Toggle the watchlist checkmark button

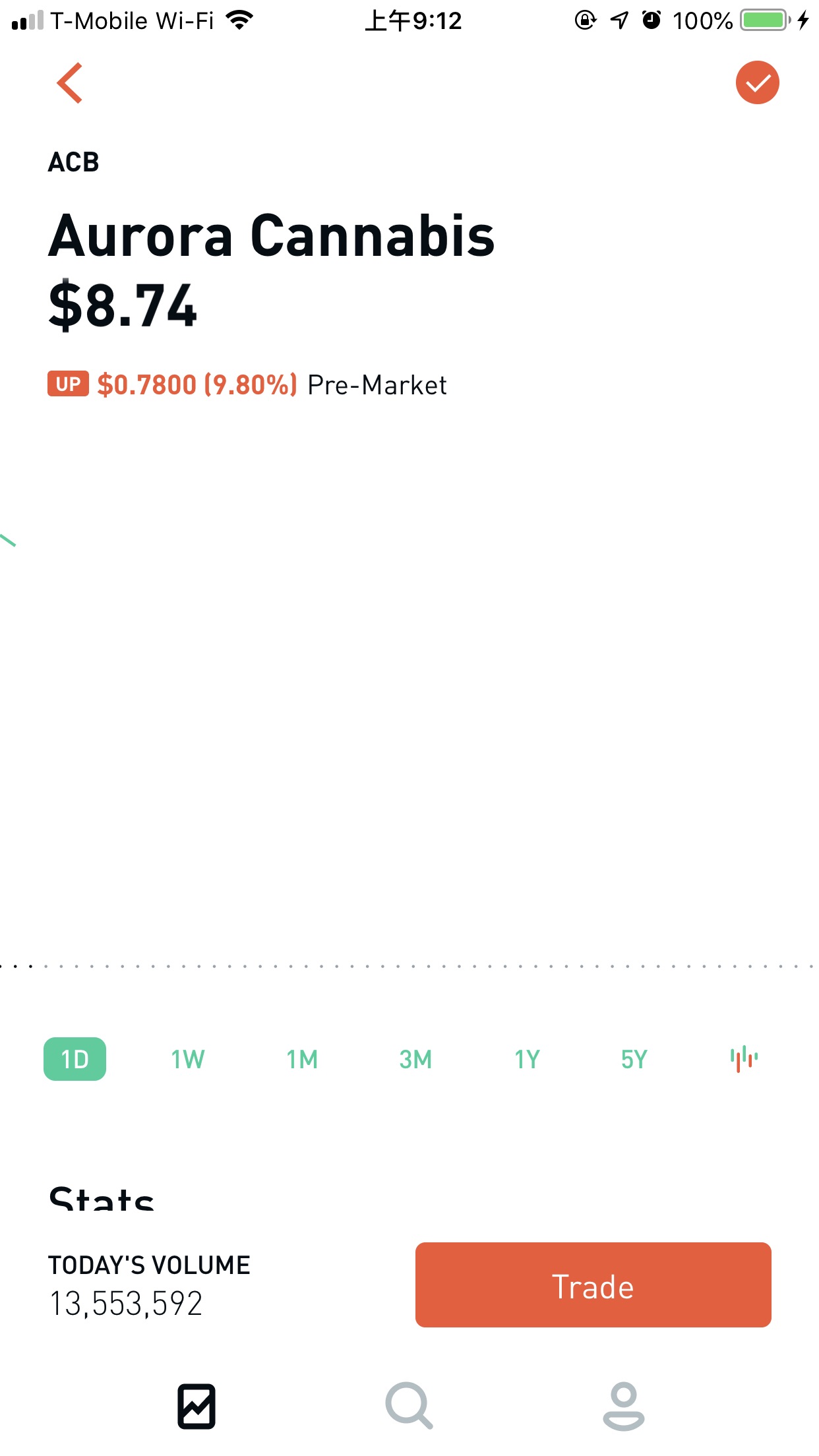[x=757, y=83]
